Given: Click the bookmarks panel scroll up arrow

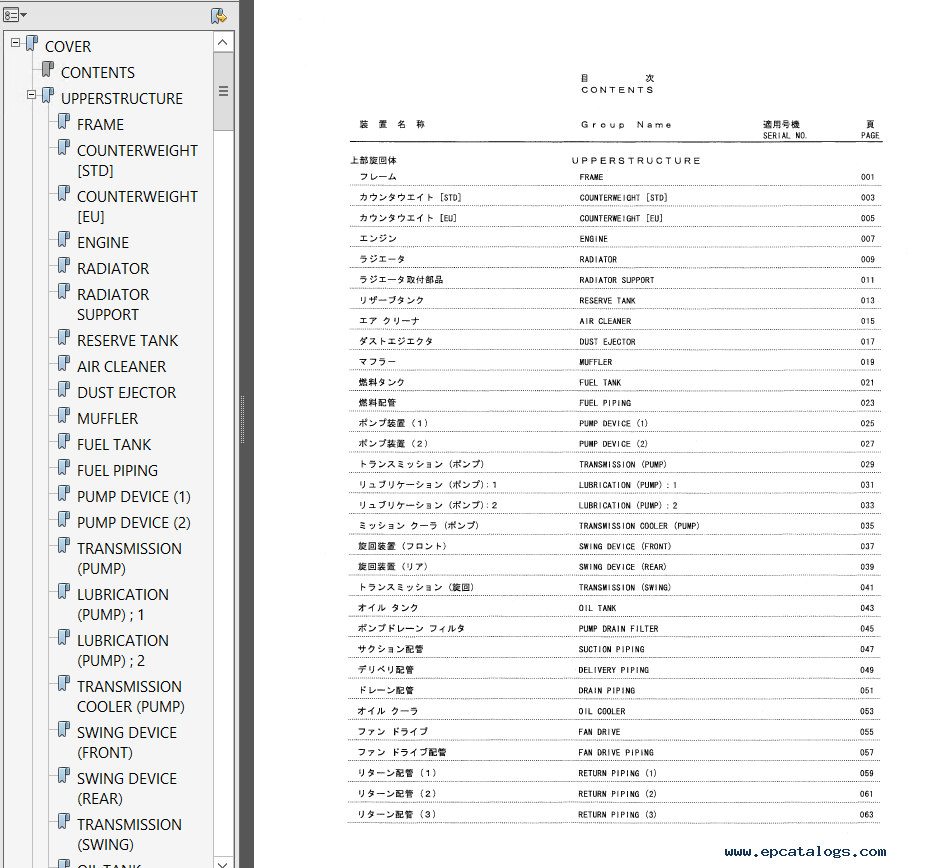Looking at the screenshot, I should [223, 42].
